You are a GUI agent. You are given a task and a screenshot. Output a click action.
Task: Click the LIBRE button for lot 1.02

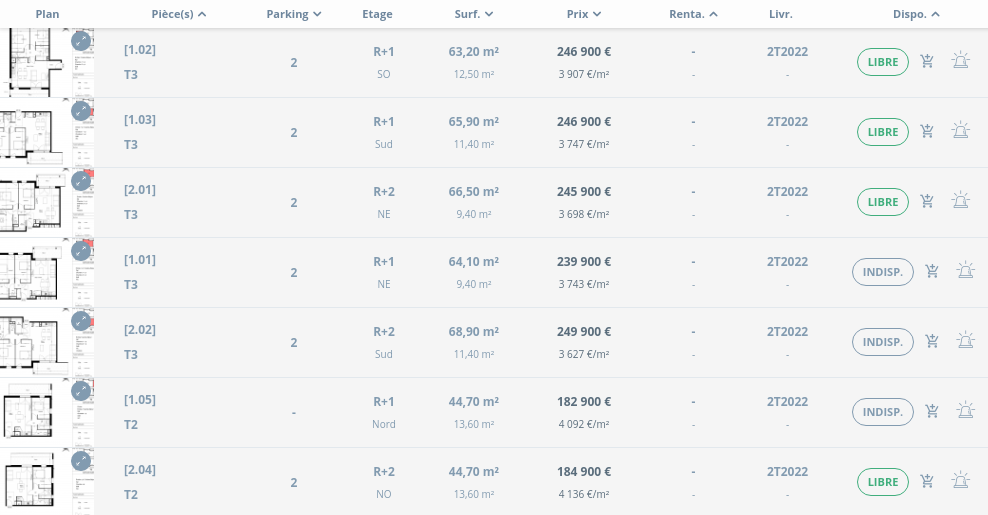[883, 62]
